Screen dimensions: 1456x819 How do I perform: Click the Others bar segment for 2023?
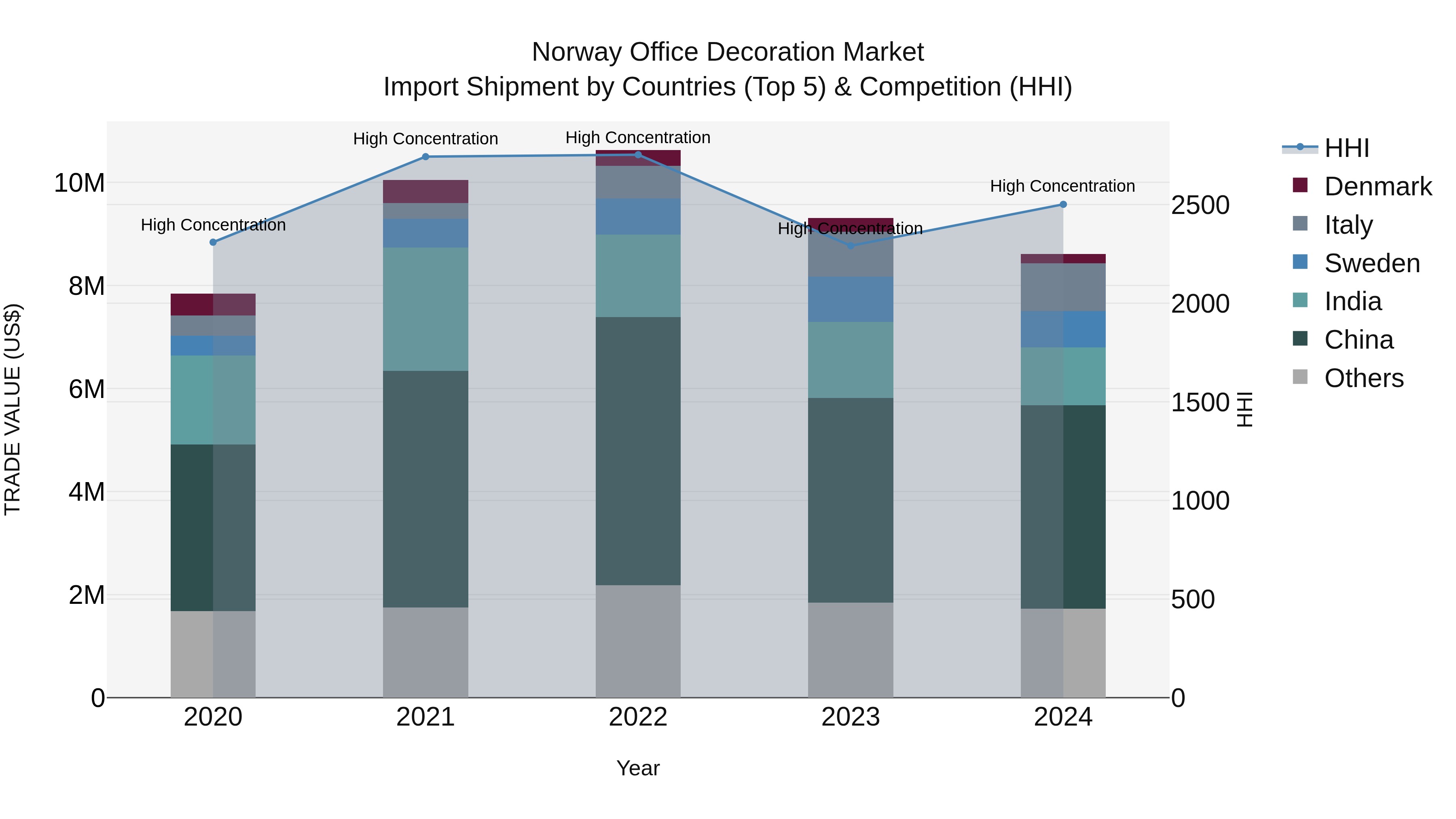(x=851, y=651)
